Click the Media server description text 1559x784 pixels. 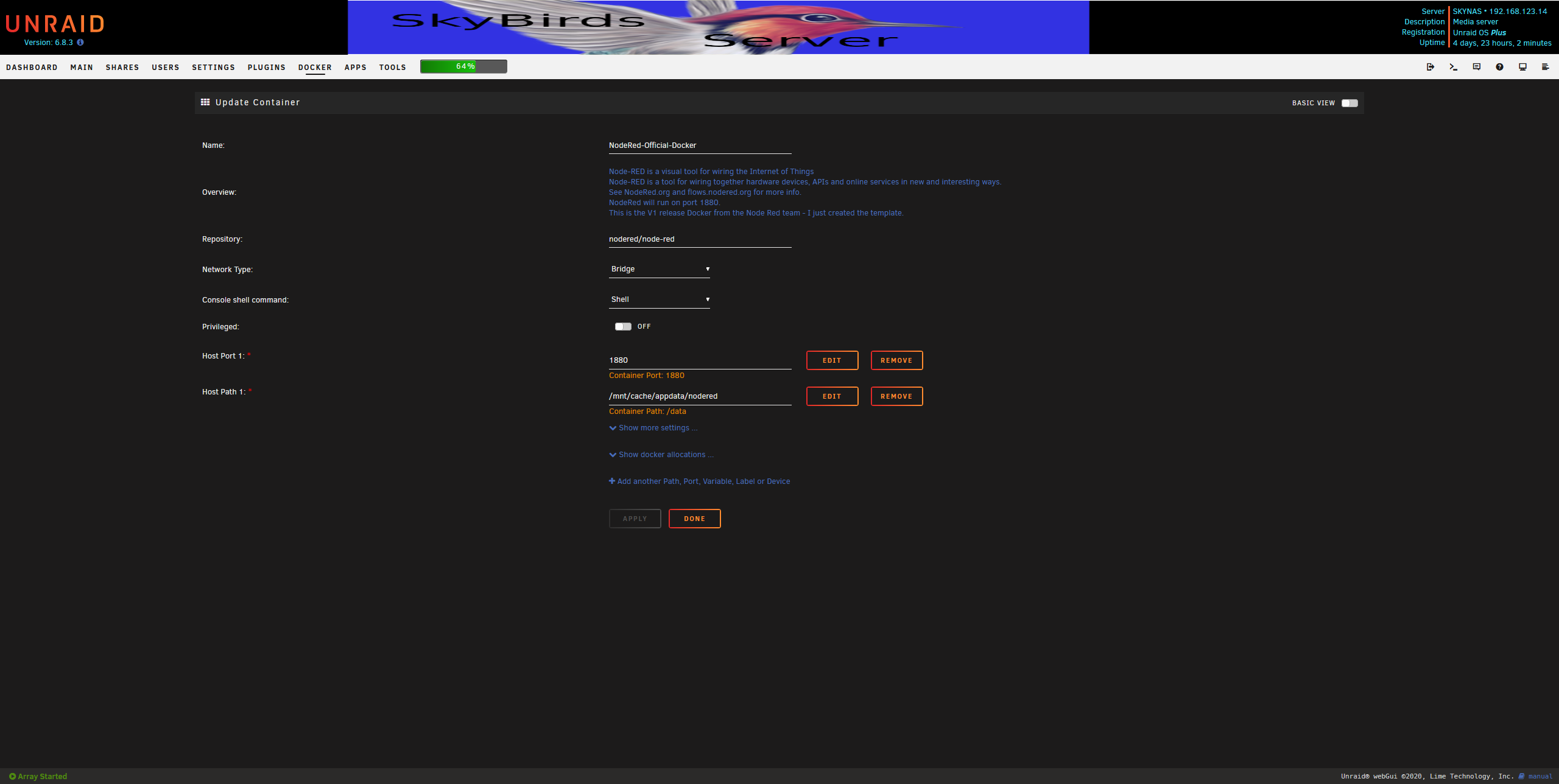tap(1476, 22)
